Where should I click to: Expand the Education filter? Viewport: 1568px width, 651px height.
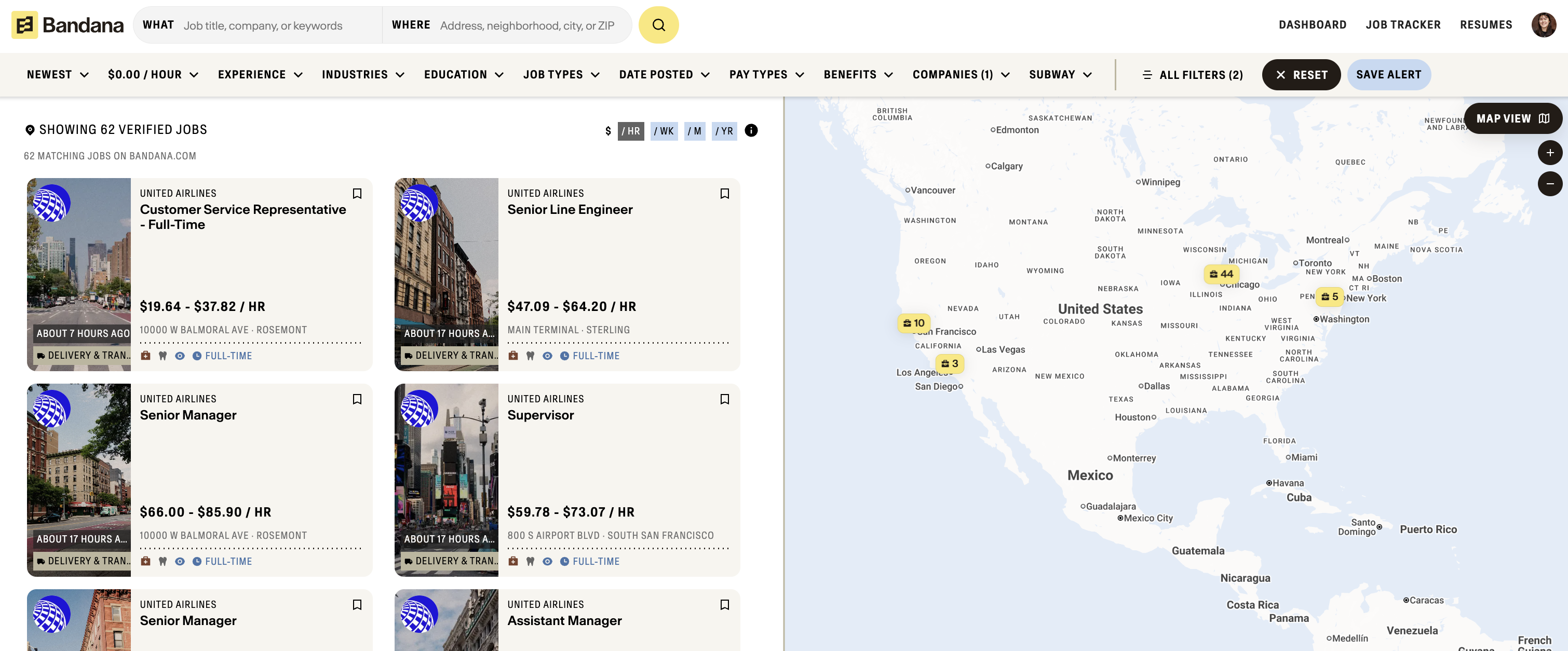click(464, 75)
